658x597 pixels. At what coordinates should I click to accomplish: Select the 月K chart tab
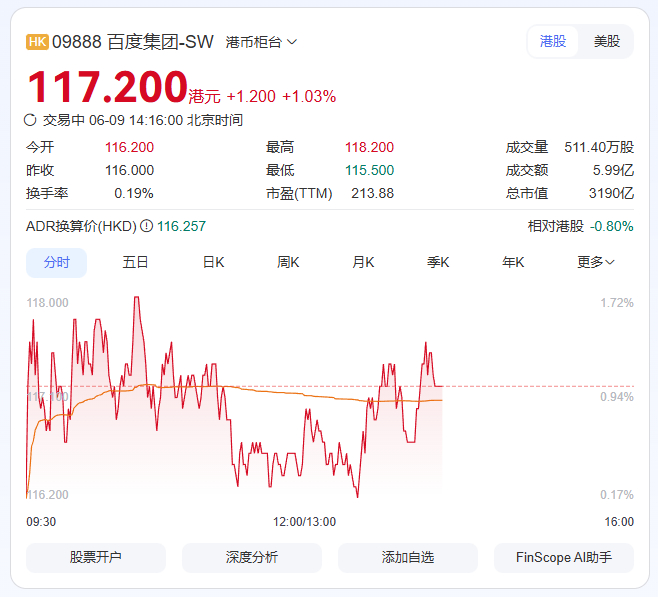363,263
